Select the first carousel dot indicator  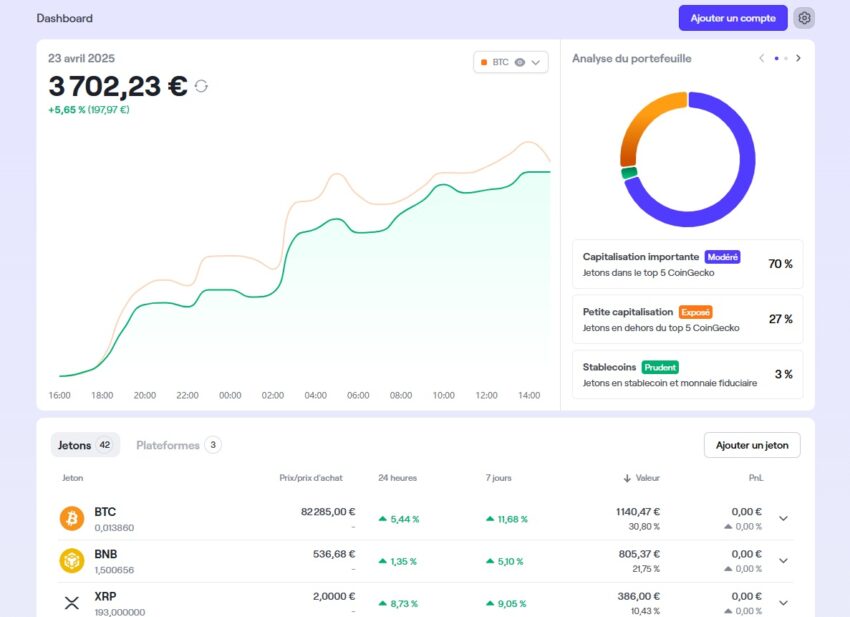click(776, 59)
